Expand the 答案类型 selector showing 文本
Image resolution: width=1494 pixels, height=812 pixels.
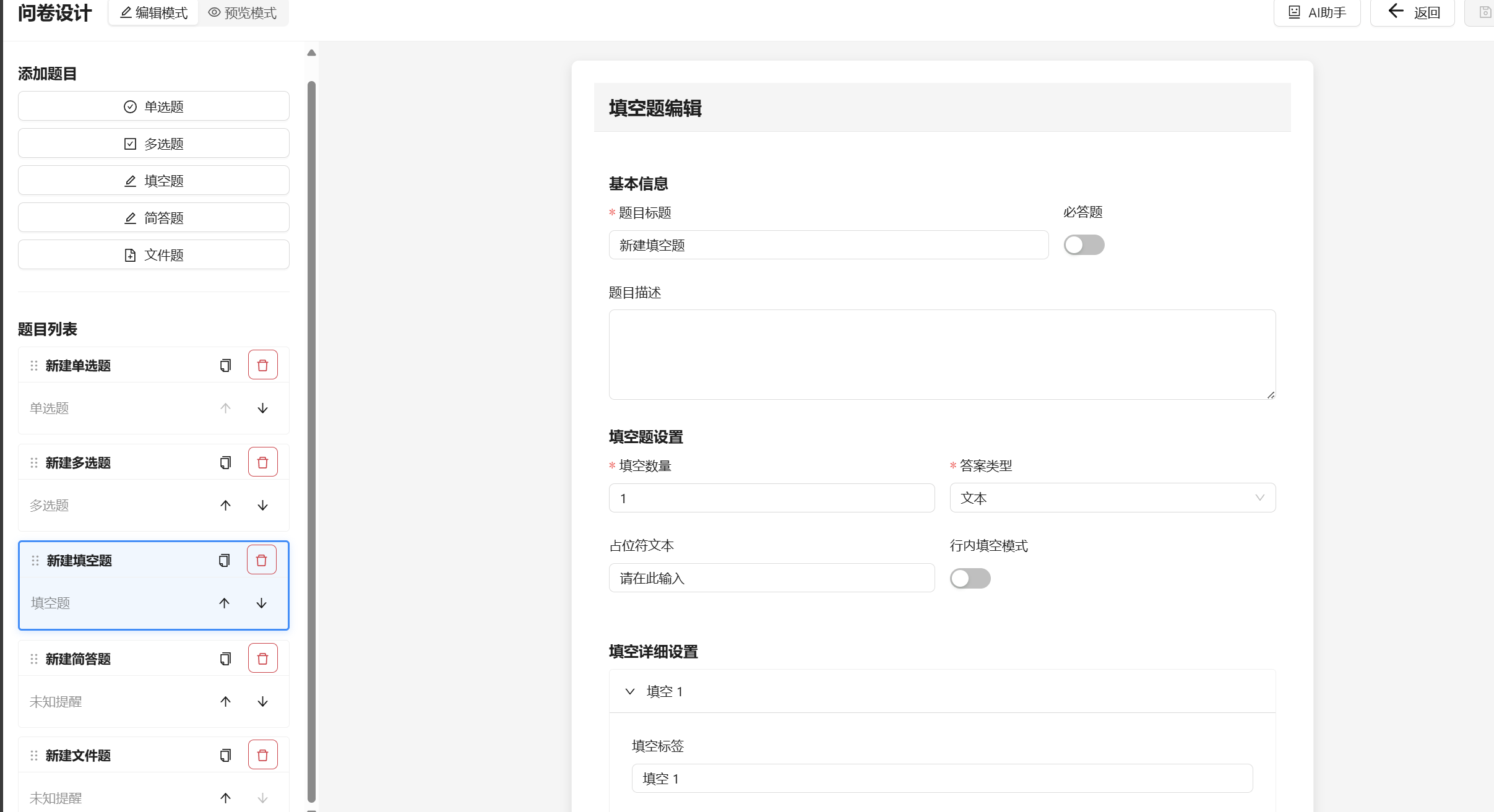tap(1111, 497)
